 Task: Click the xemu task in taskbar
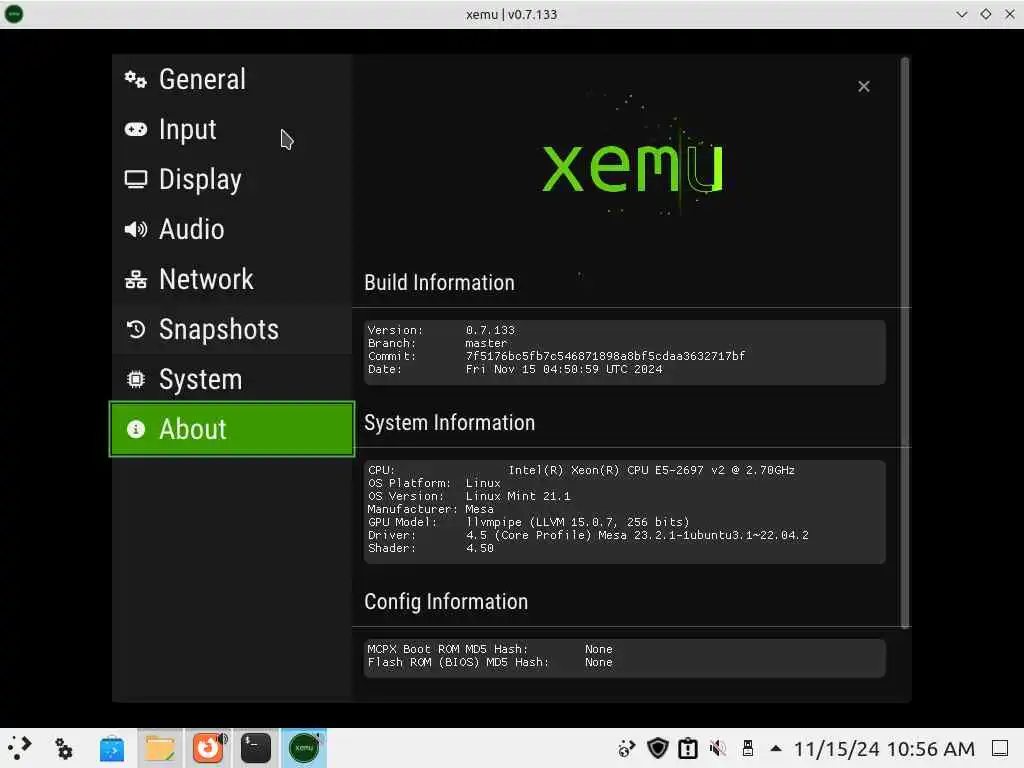pyautogui.click(x=304, y=748)
